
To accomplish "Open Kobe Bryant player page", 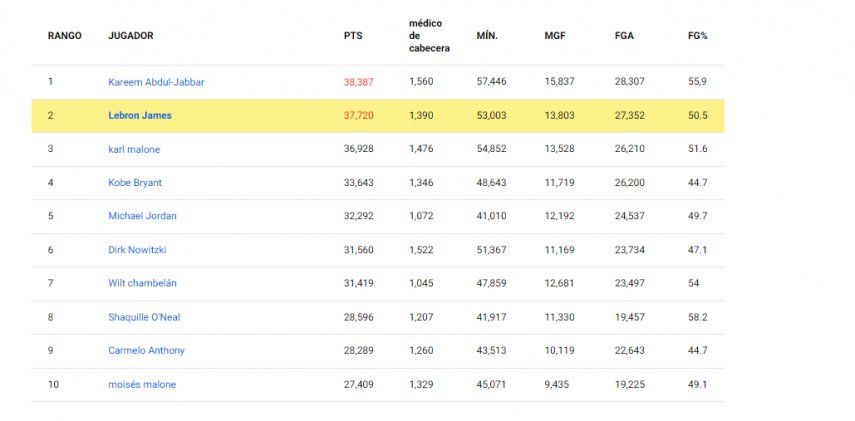I will pyautogui.click(x=135, y=183).
